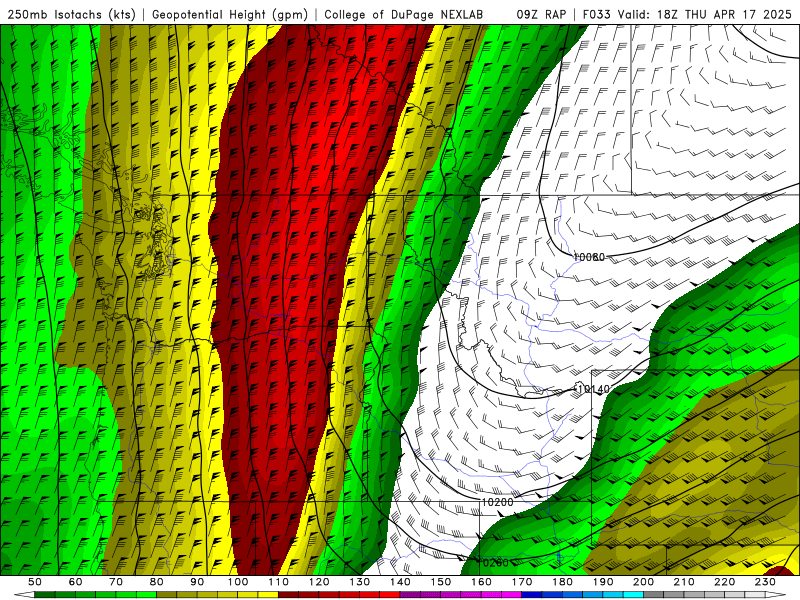The width and height of the screenshot is (800, 600).
Task: Click the "09Z RAP" model run text
Action: tap(541, 14)
